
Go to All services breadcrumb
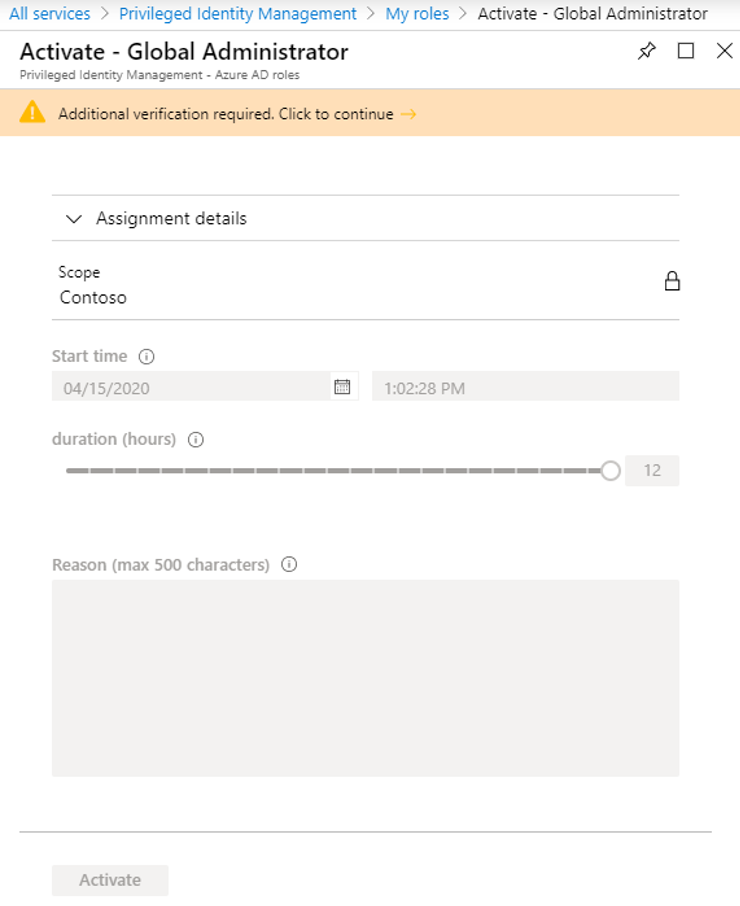pos(50,14)
